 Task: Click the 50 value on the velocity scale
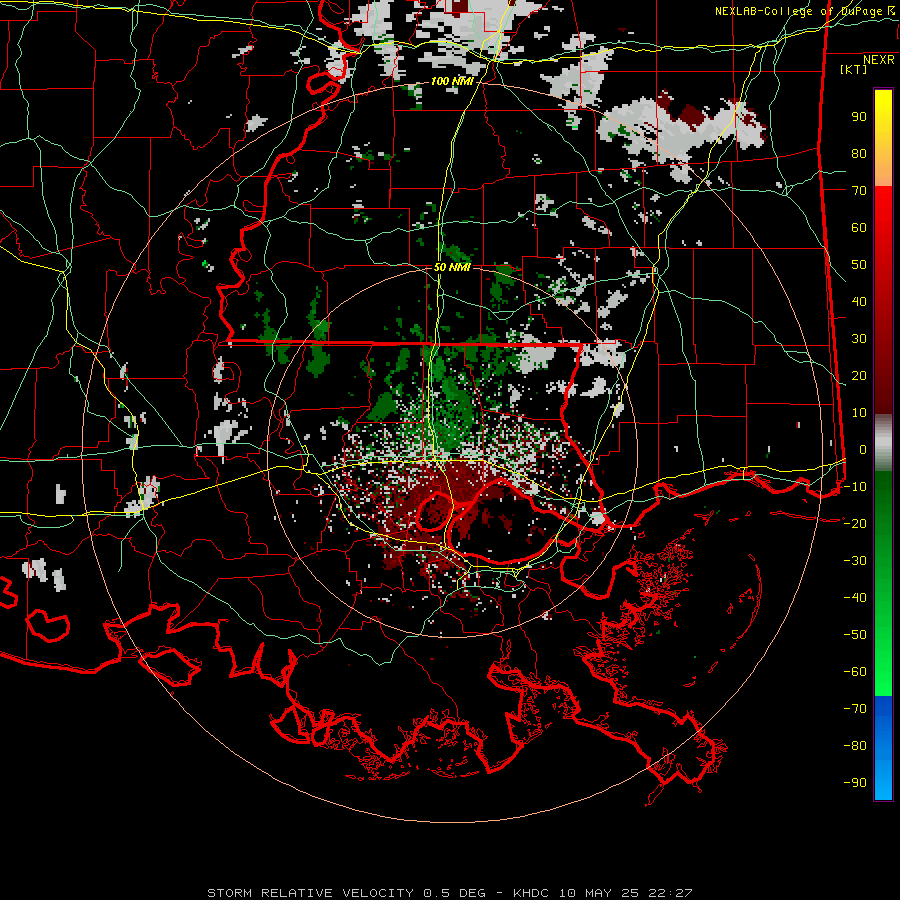tap(859, 265)
